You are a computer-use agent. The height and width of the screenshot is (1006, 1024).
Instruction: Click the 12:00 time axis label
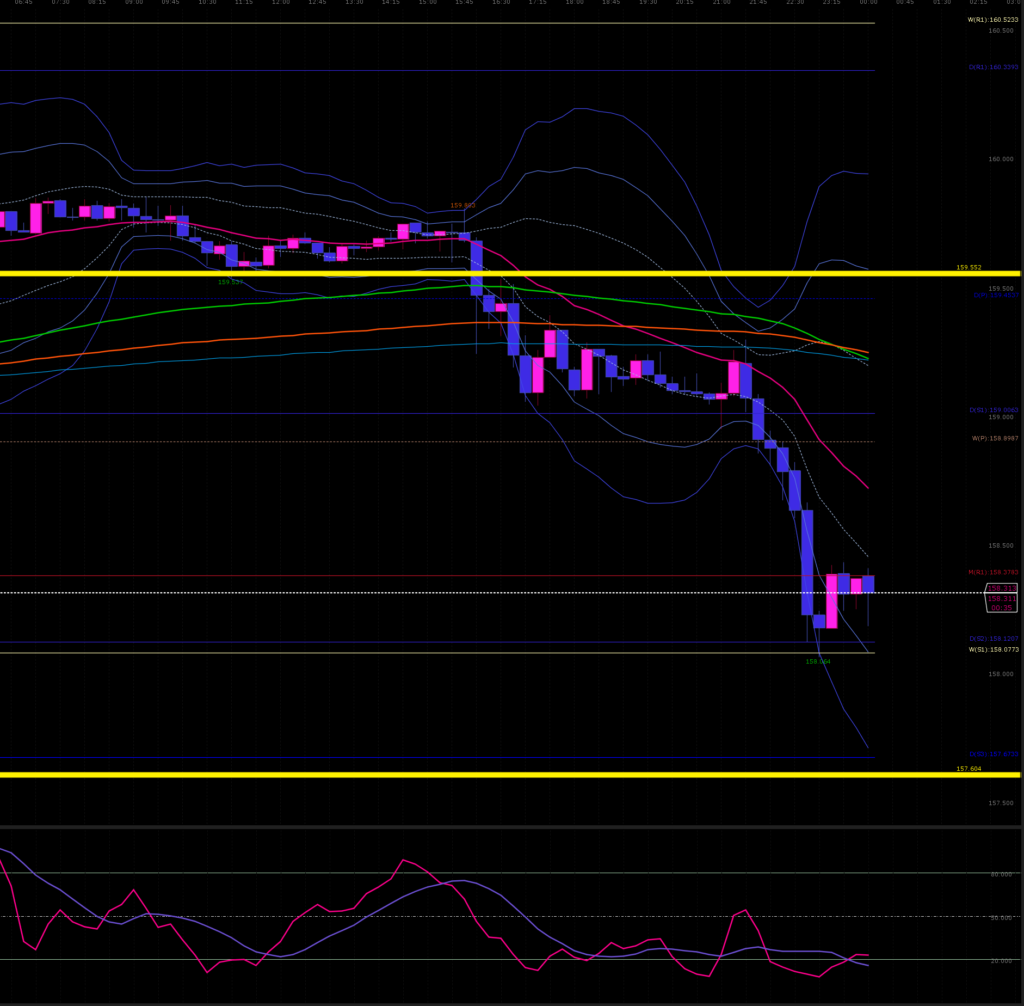(281, 3)
